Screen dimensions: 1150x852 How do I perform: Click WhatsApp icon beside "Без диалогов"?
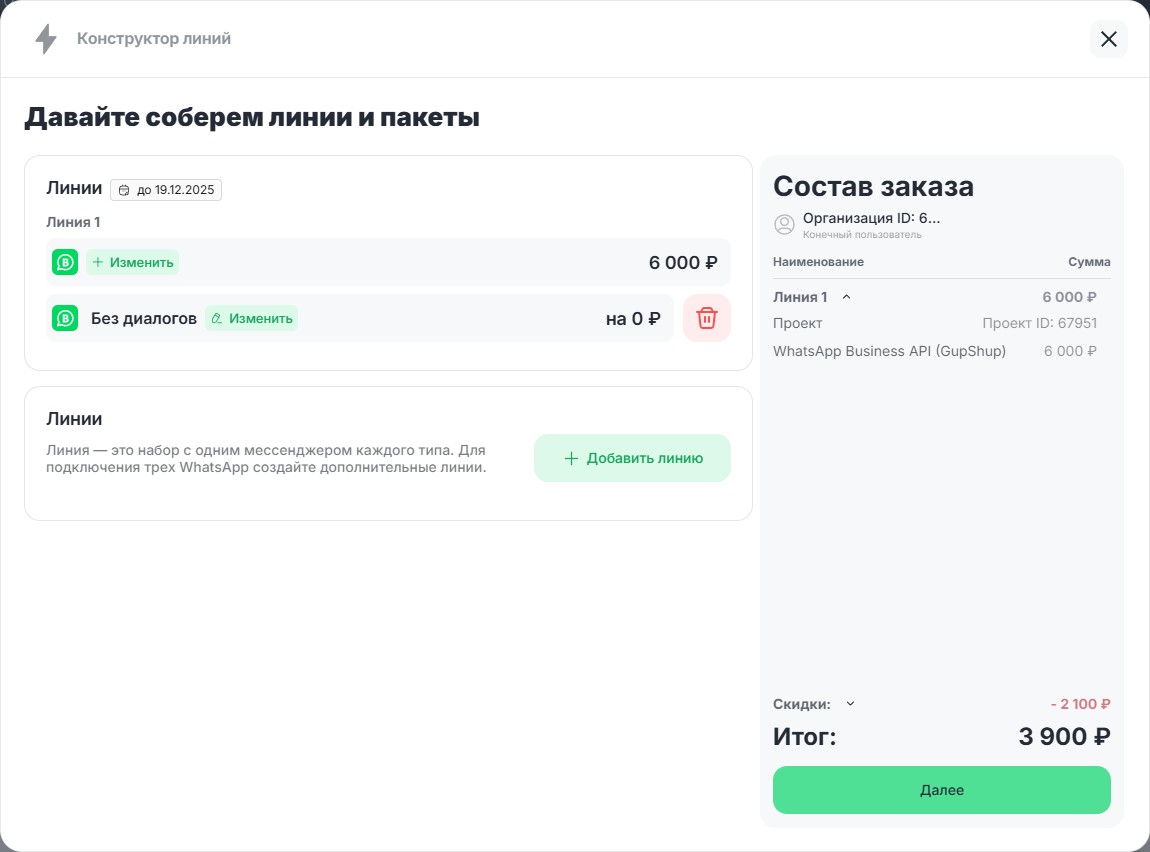[x=65, y=318]
